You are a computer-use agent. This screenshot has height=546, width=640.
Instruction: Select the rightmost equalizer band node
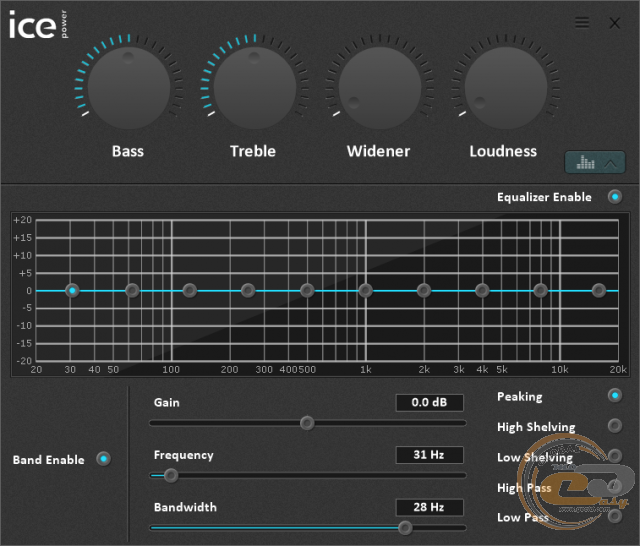[599, 291]
